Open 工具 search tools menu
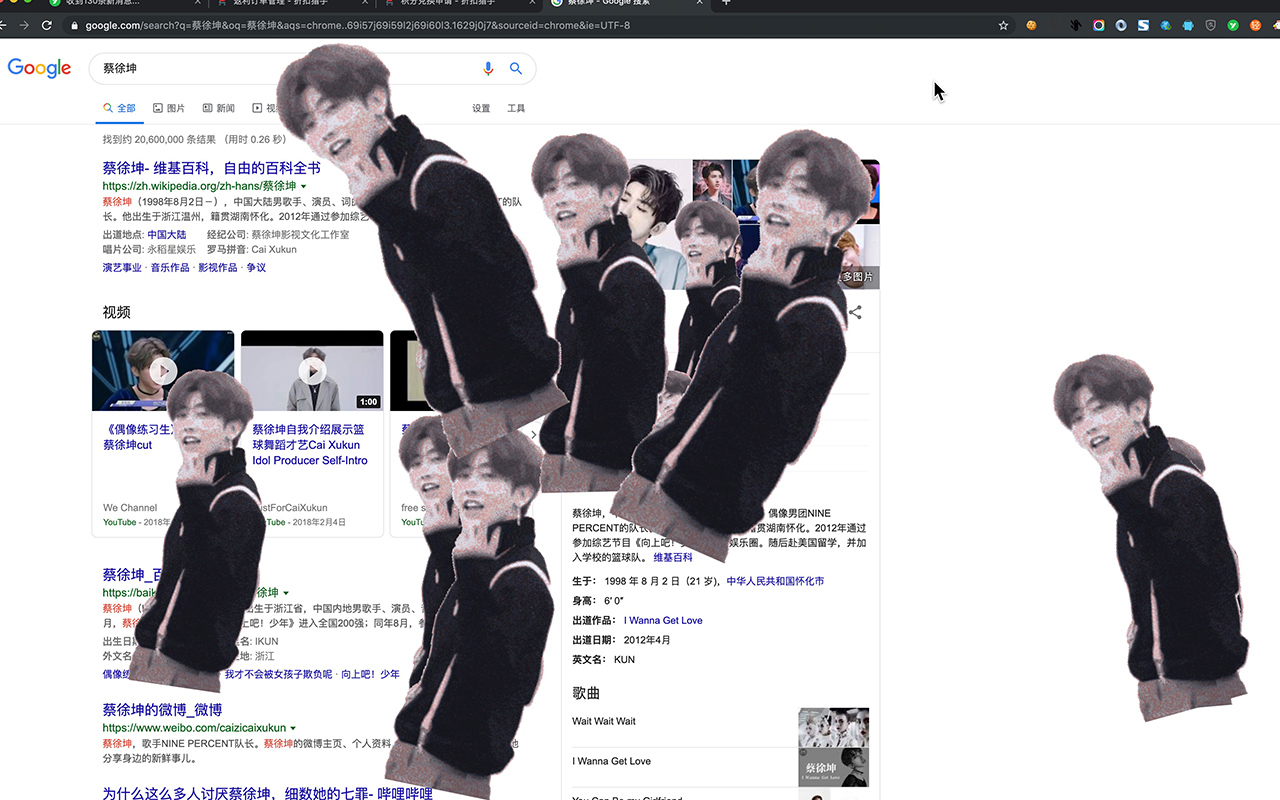Screen dimensions: 1280x800 [516, 108]
